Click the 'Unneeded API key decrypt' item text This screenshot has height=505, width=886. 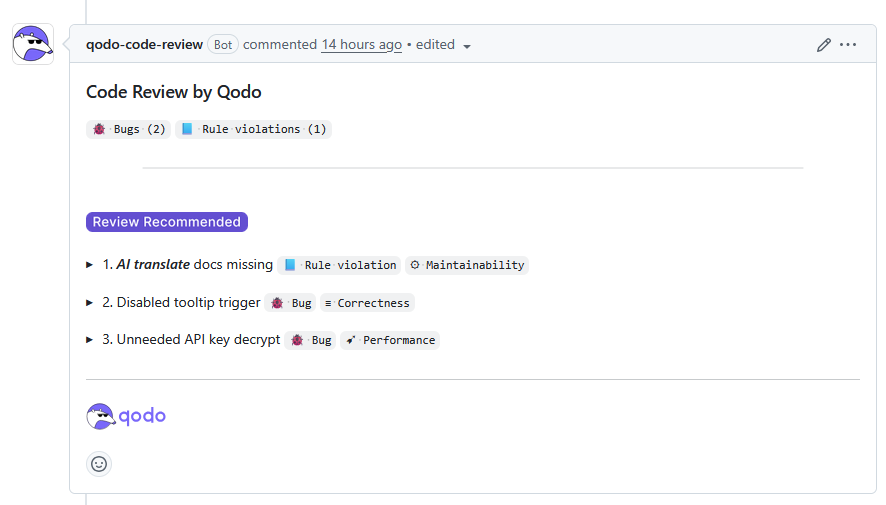pos(198,339)
